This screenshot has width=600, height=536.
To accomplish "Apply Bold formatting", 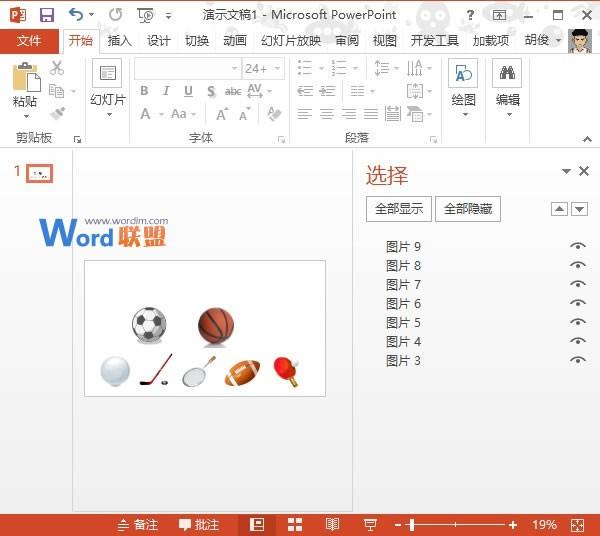I will point(144,91).
